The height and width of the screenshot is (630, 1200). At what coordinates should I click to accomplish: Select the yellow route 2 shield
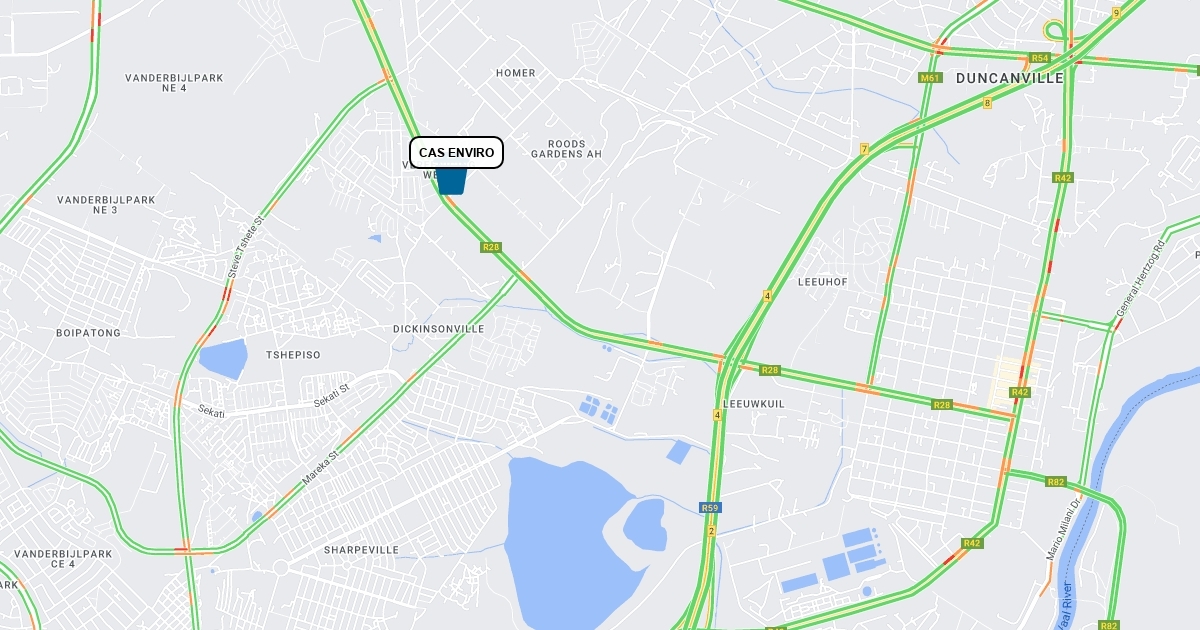point(712,531)
